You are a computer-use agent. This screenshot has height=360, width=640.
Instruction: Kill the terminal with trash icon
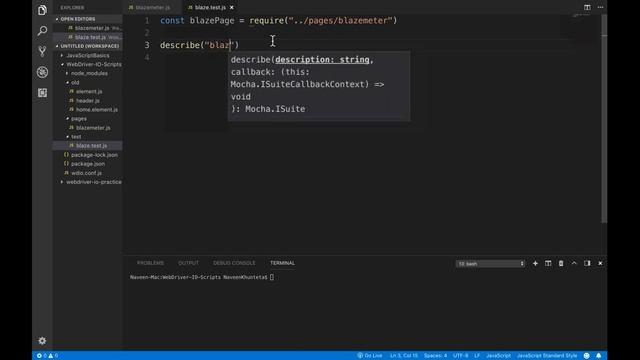561,264
